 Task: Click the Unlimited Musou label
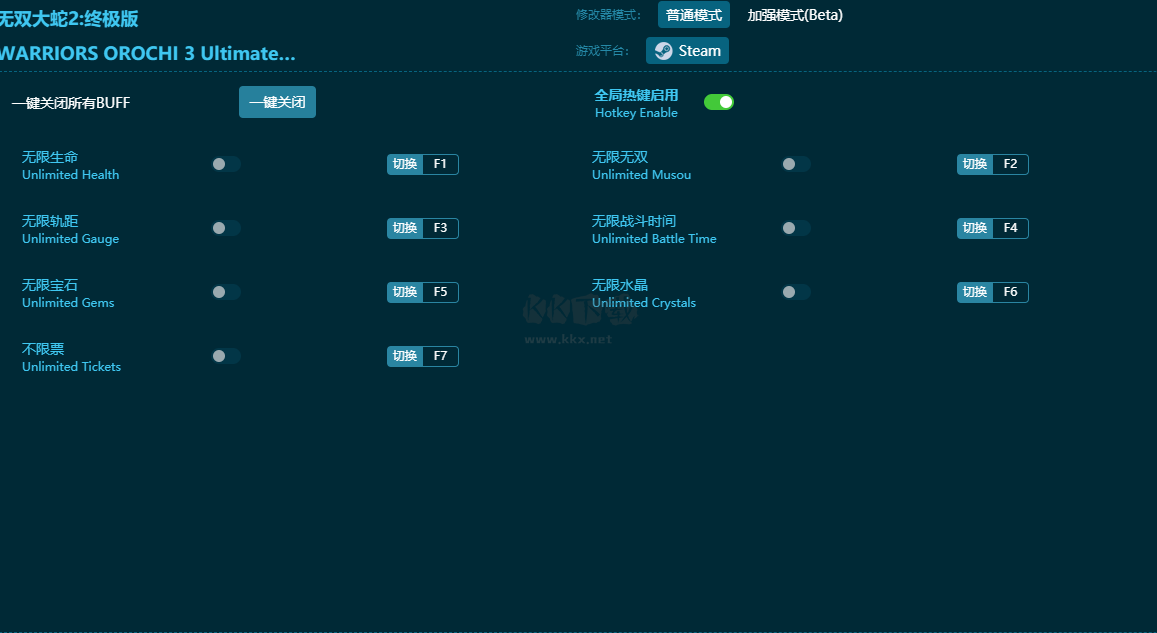[641, 175]
